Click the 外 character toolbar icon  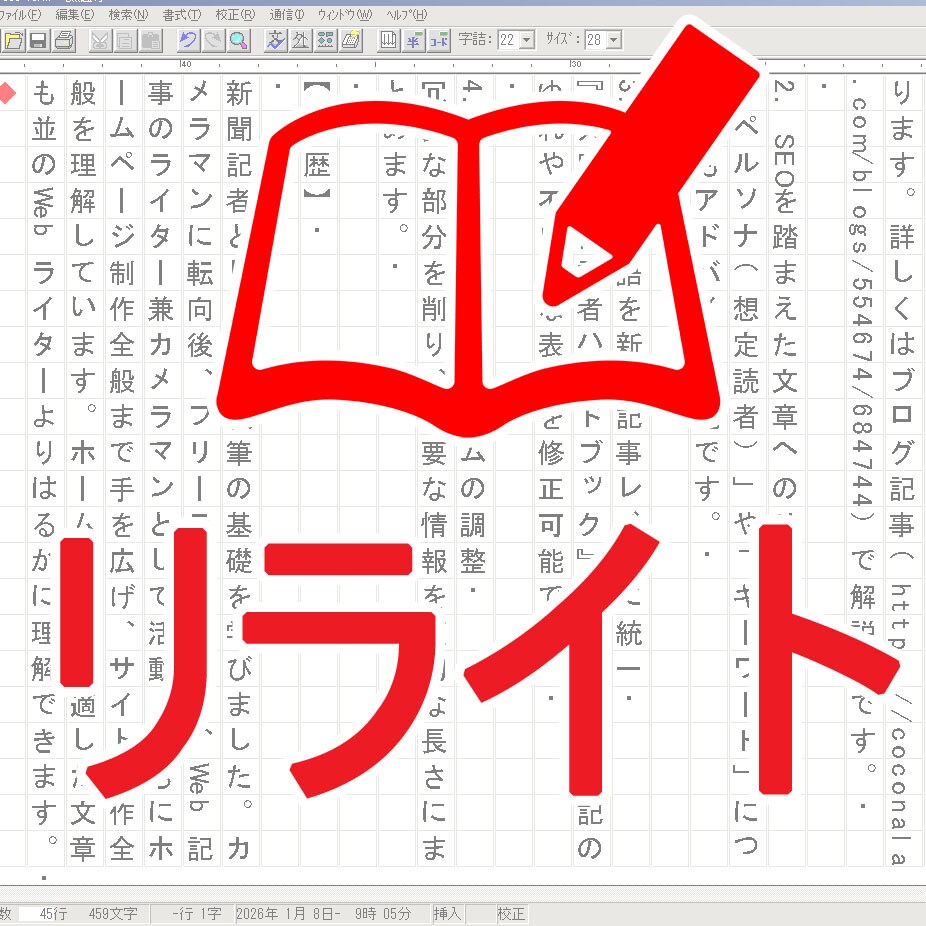pyautogui.click(x=301, y=40)
